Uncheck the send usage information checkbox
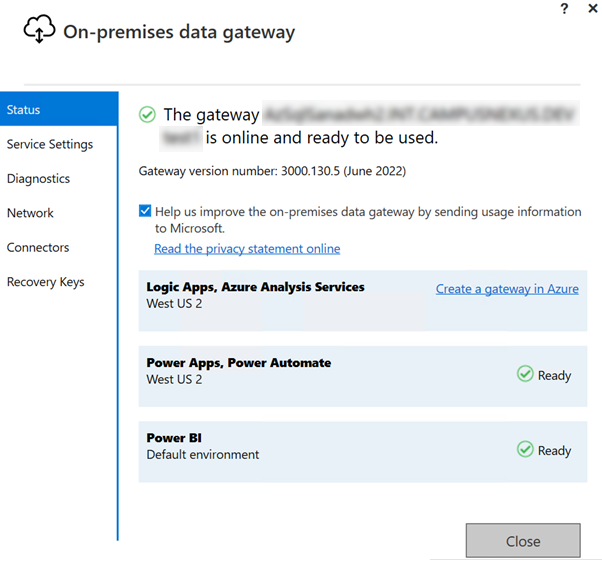The height and width of the screenshot is (564, 602). point(146,211)
